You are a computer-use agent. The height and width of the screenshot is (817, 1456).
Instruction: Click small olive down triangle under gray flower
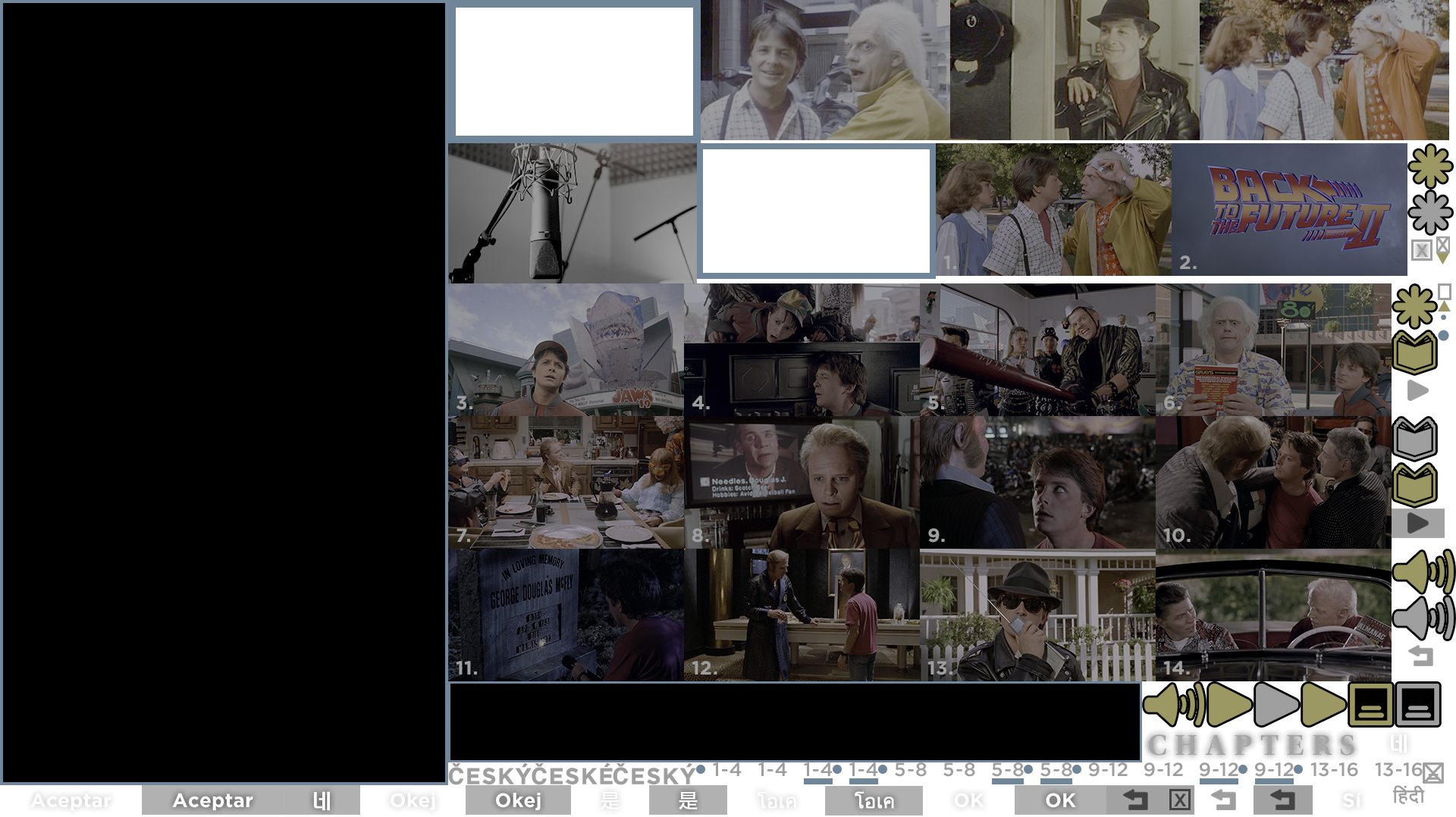pyautogui.click(x=1442, y=258)
